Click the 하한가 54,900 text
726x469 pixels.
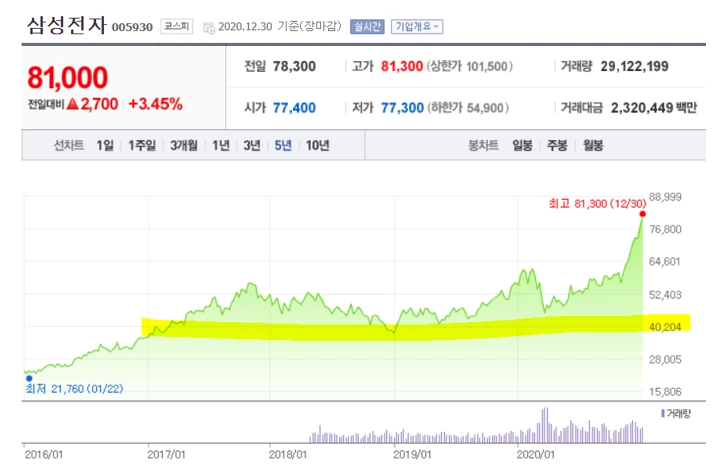coord(468,108)
